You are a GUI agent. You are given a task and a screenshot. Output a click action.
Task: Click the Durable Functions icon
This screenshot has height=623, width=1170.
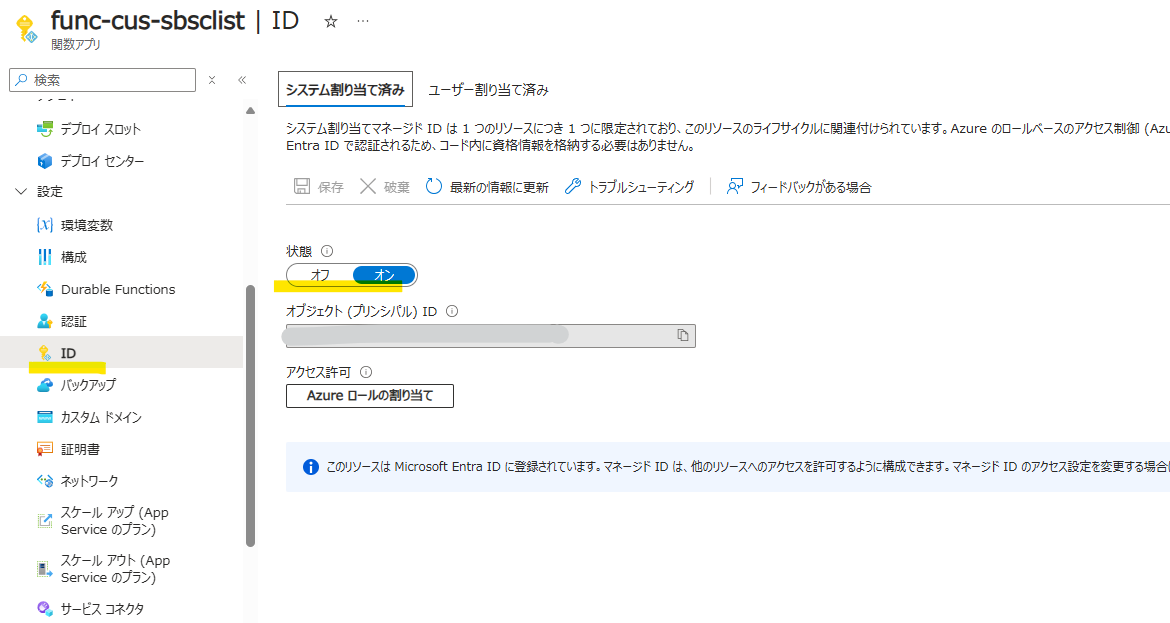coord(45,289)
